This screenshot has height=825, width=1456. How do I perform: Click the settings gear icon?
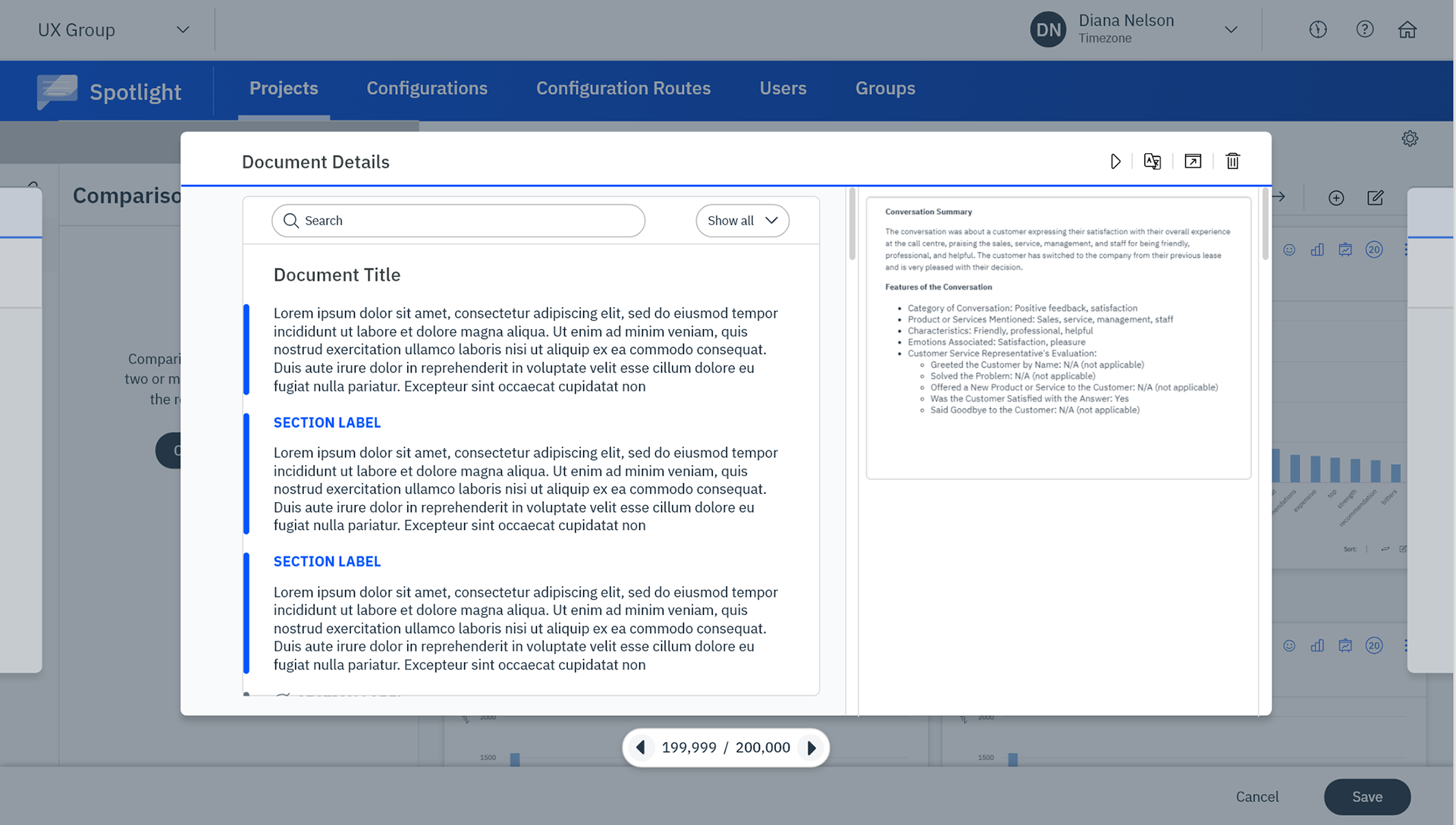point(1410,139)
